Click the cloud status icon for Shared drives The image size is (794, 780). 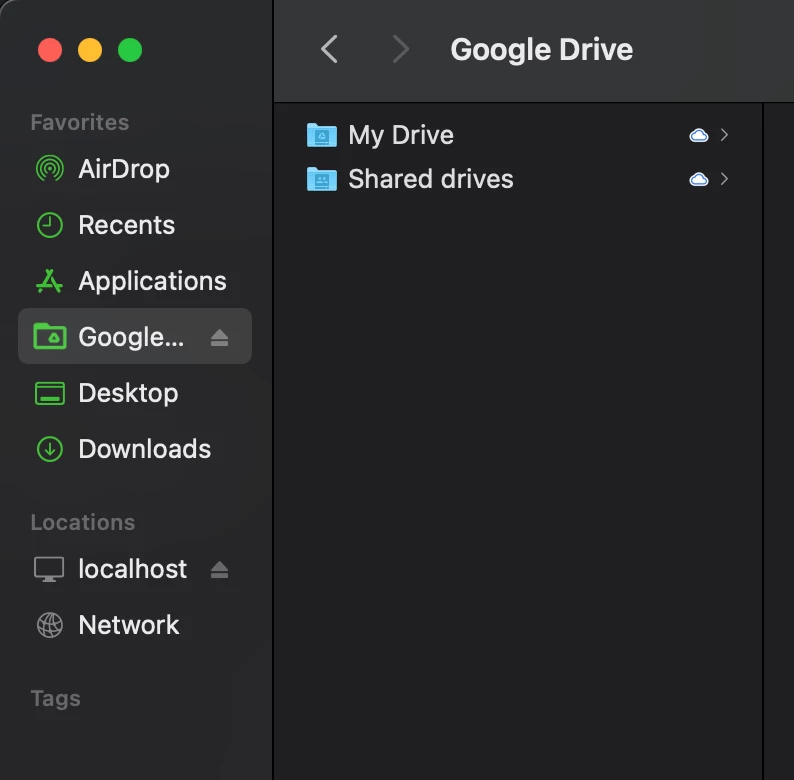[699, 179]
